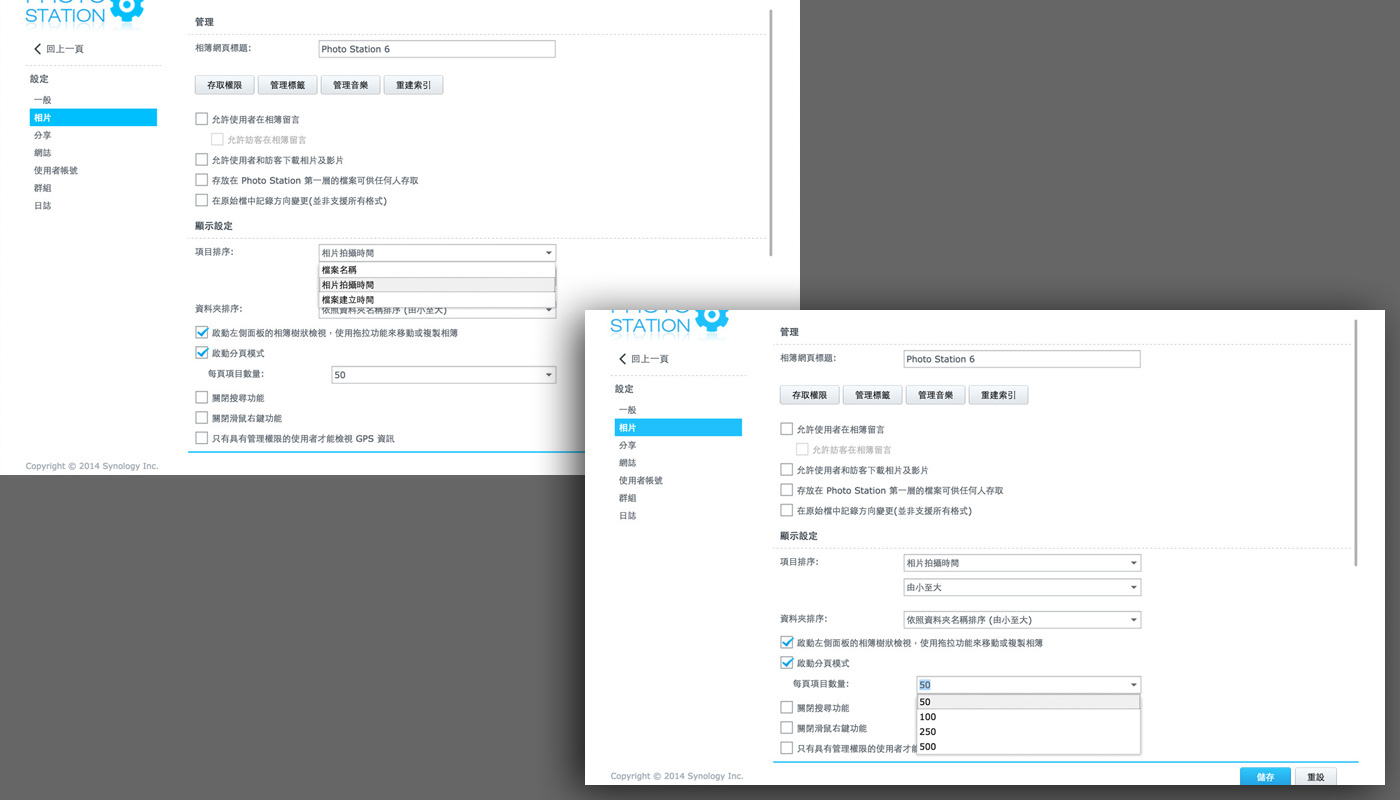Enable 在原始檔中記錄方向變更 in the front window
Image resolution: width=1400 pixels, height=800 pixels.
pos(786,510)
